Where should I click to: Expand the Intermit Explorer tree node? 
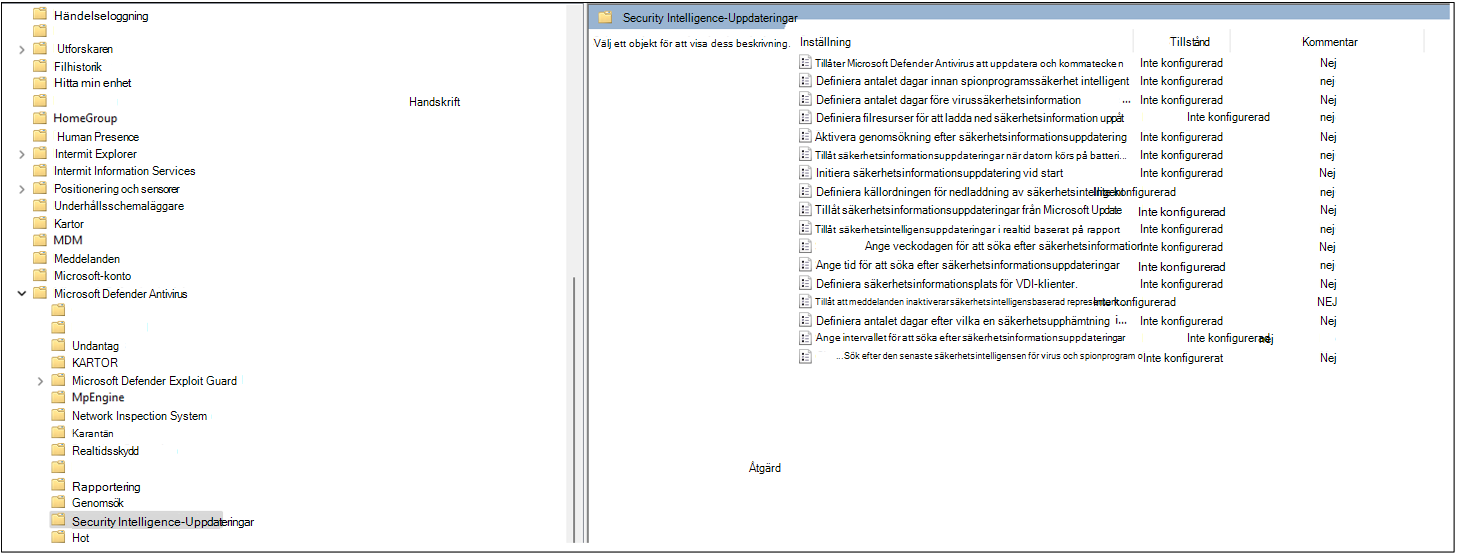22,154
